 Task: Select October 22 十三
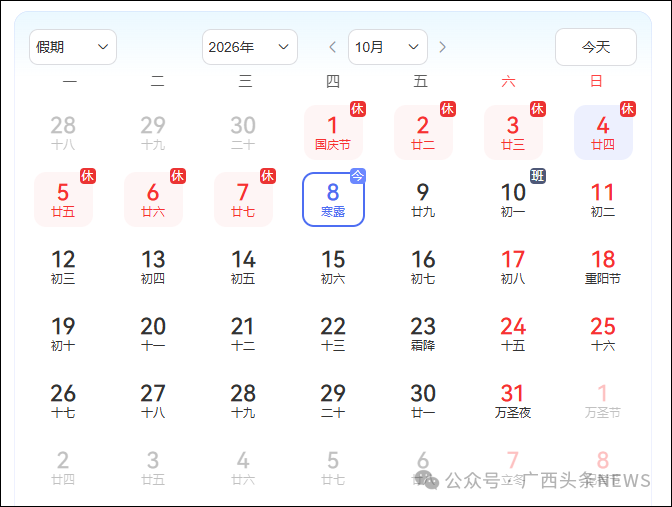pos(333,333)
